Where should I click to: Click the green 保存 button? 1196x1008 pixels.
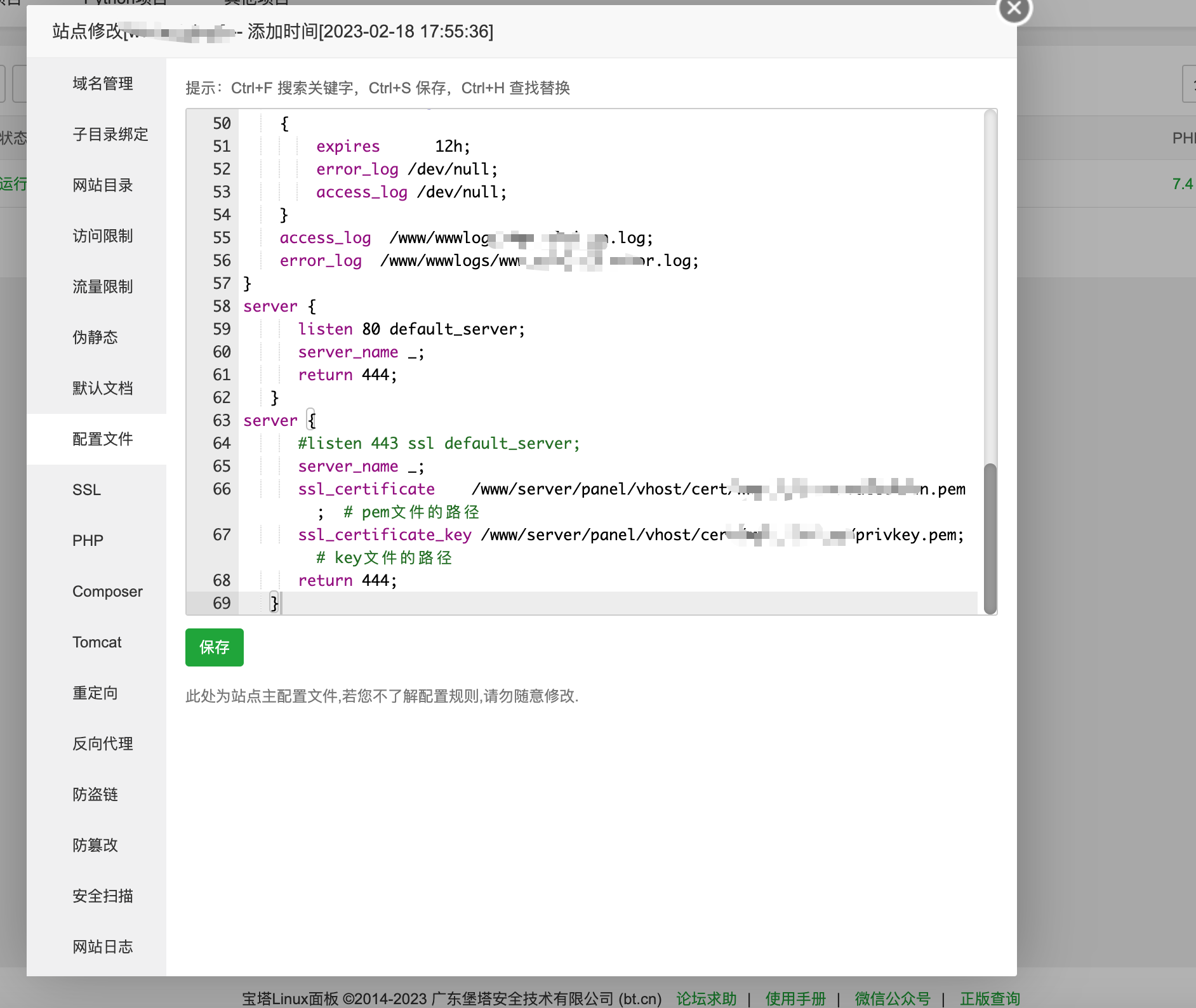[215, 647]
